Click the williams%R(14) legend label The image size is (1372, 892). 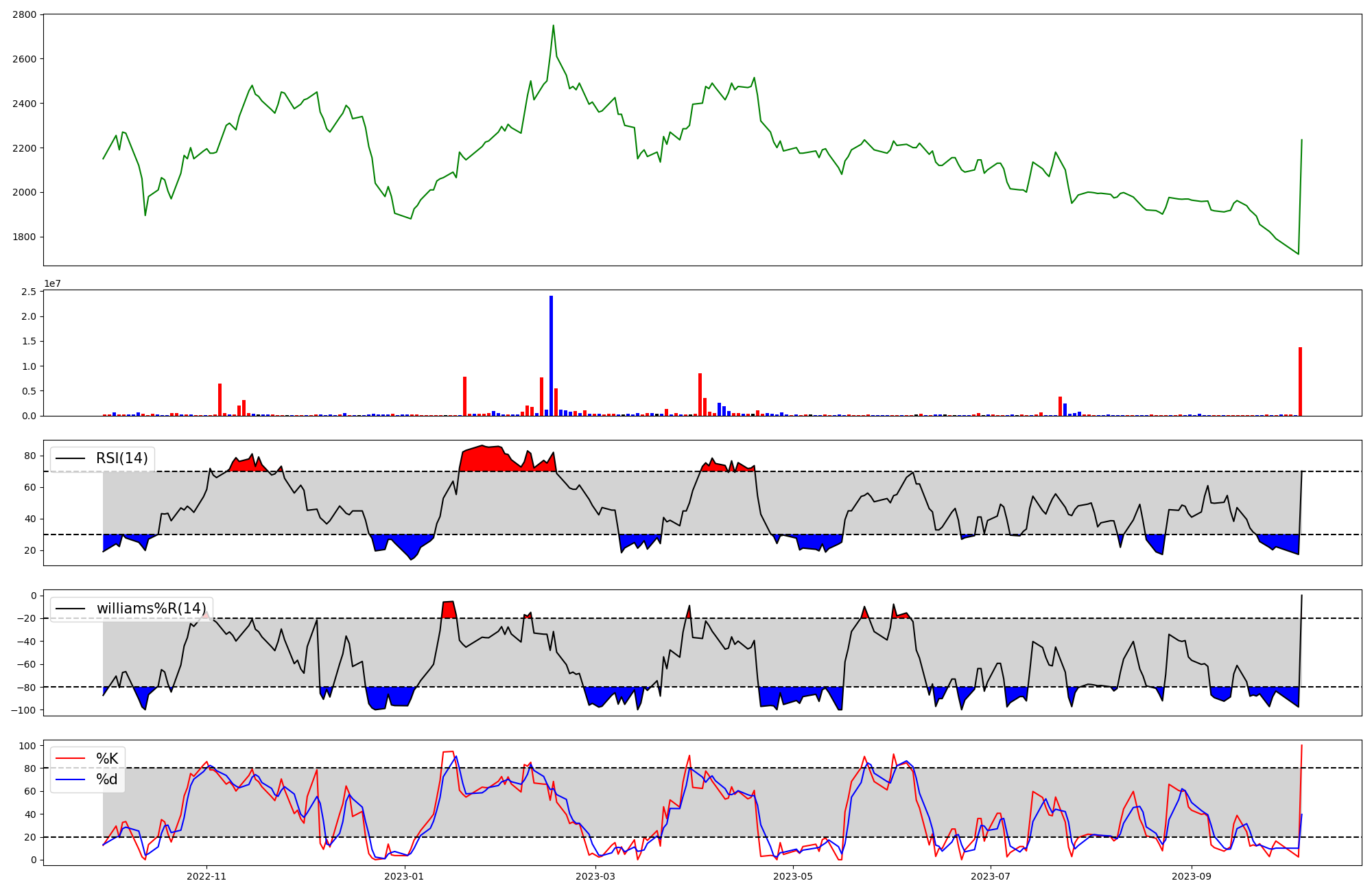coord(151,609)
